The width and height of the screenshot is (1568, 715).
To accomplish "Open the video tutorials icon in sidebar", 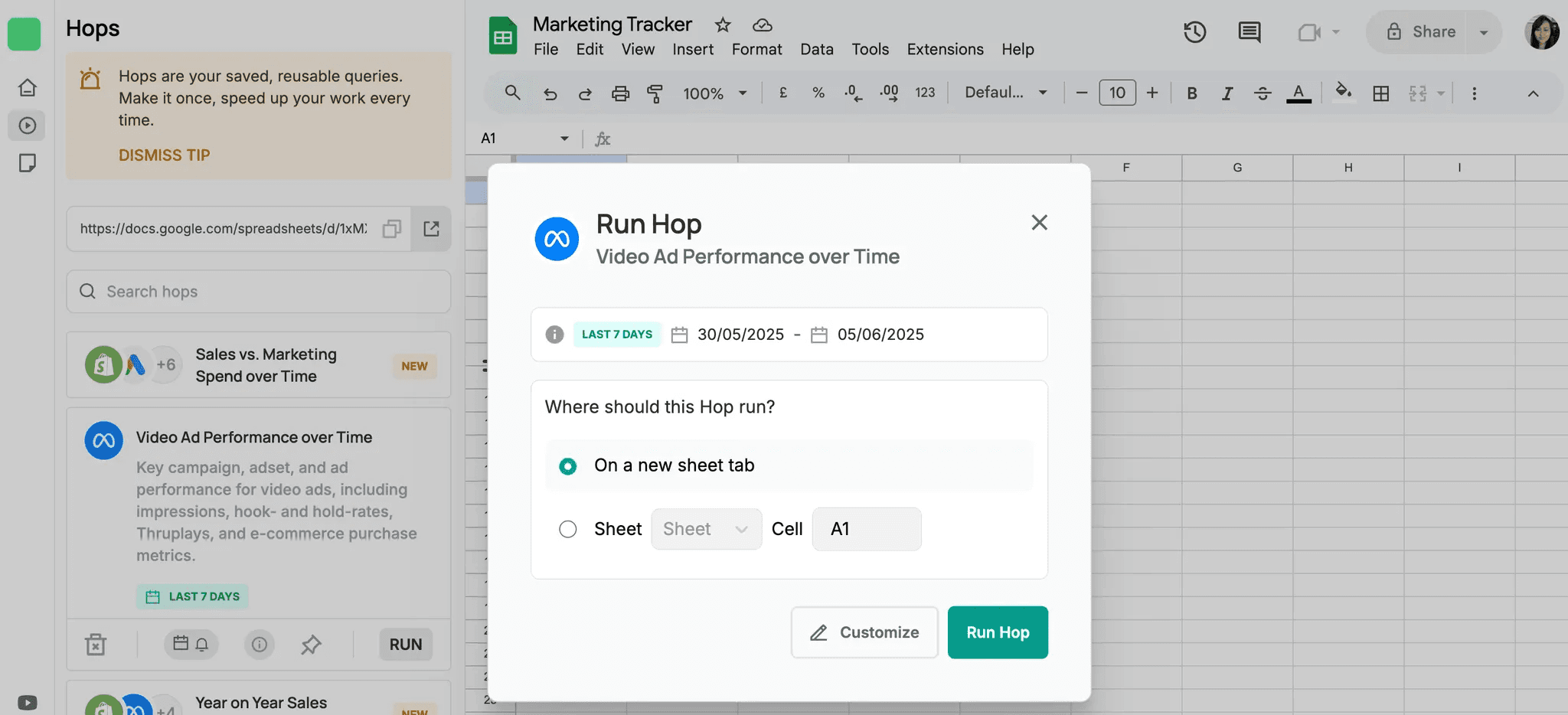I will coord(28,703).
